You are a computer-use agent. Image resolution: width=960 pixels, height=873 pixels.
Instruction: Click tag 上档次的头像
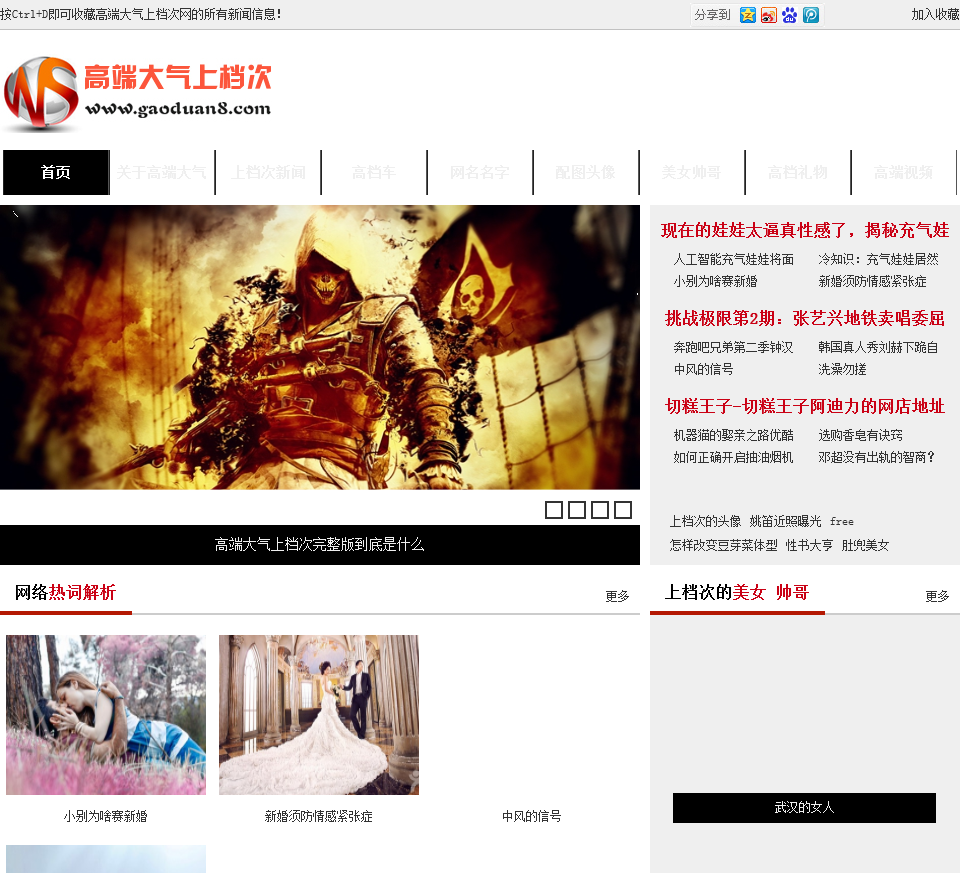coord(705,521)
